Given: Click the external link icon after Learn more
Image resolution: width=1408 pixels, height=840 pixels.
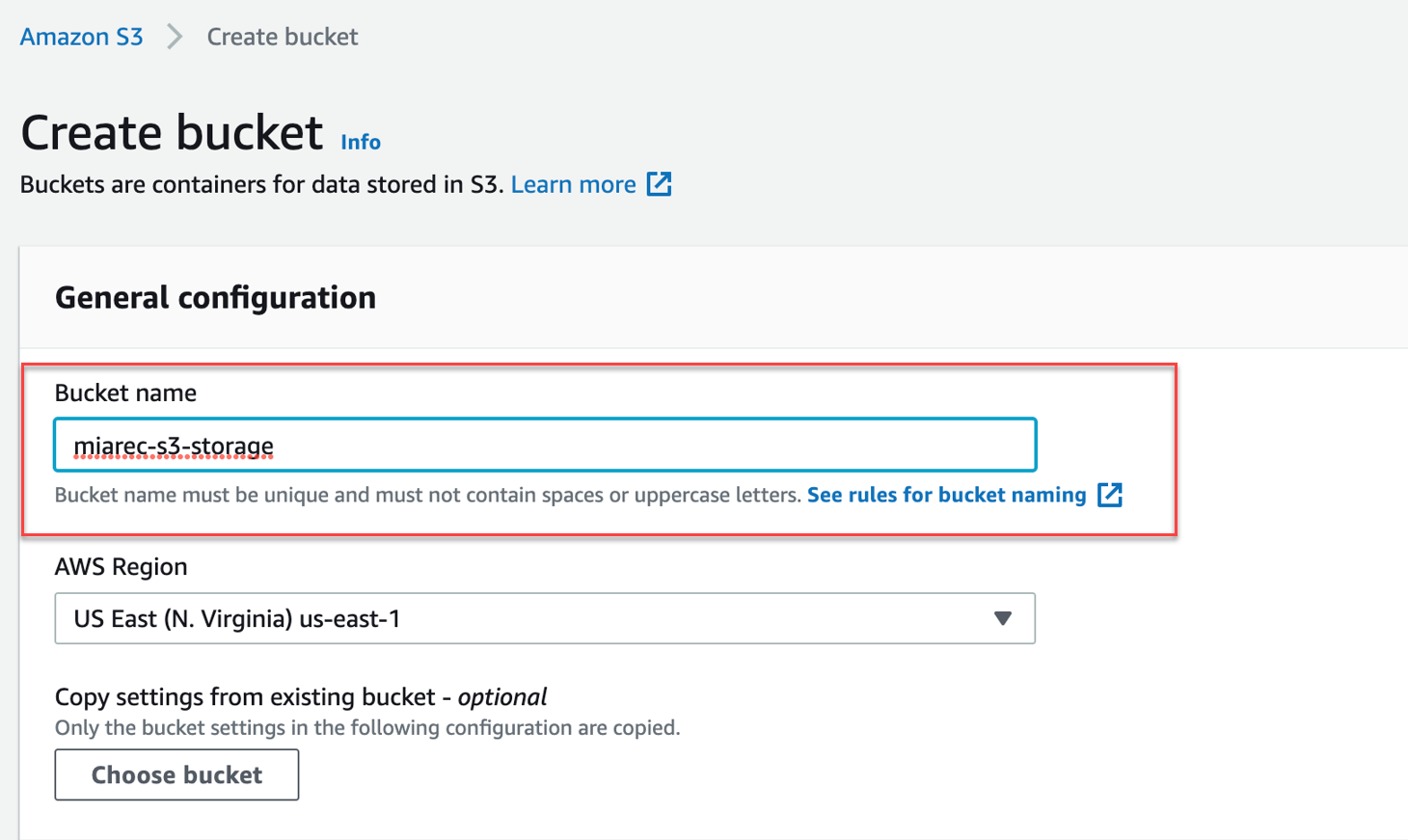Looking at the screenshot, I should click(659, 183).
